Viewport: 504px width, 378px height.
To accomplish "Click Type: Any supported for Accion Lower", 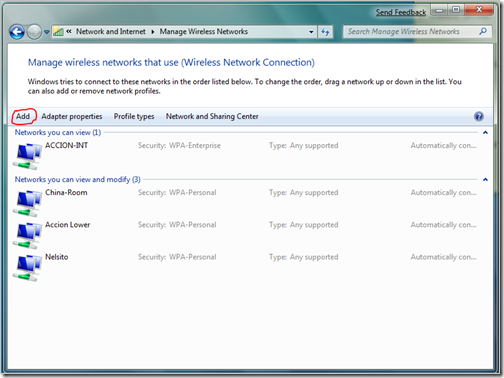I will [x=304, y=225].
